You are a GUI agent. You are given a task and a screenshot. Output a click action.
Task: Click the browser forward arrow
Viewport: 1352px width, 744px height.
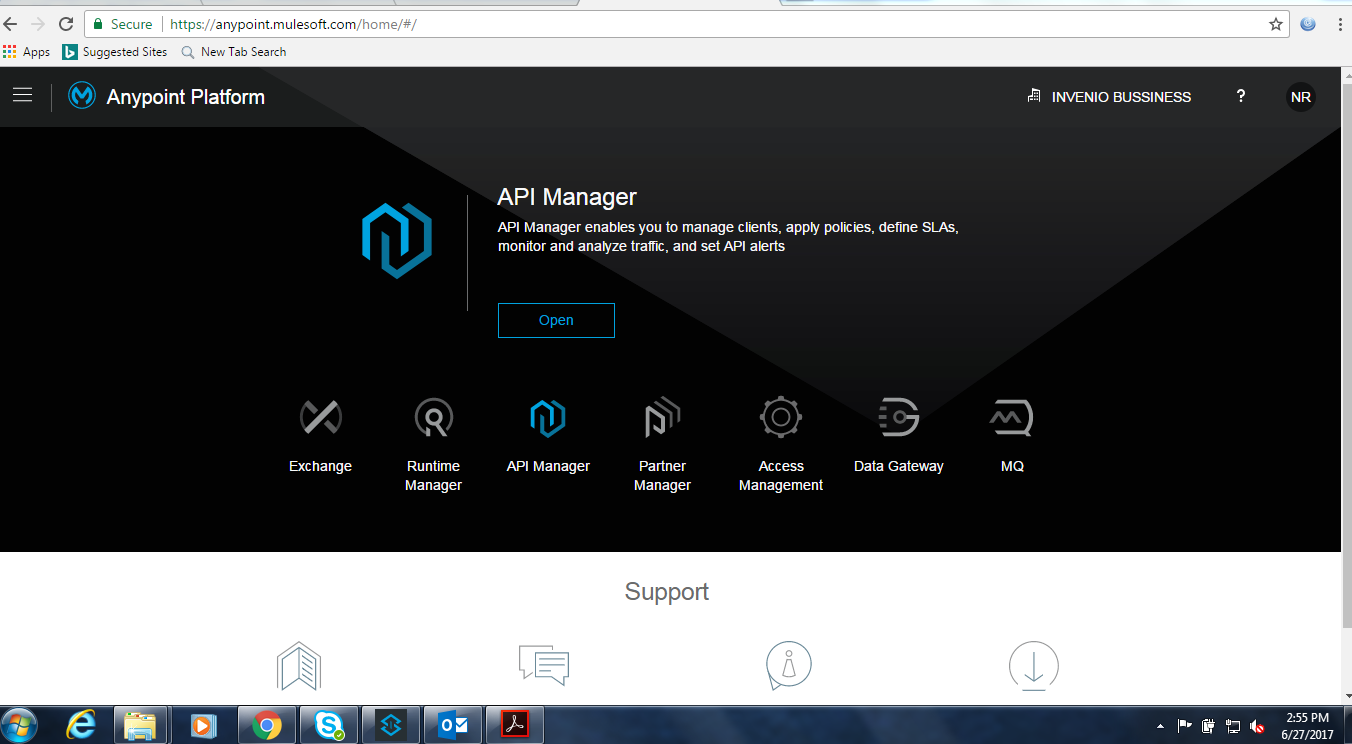click(x=38, y=24)
